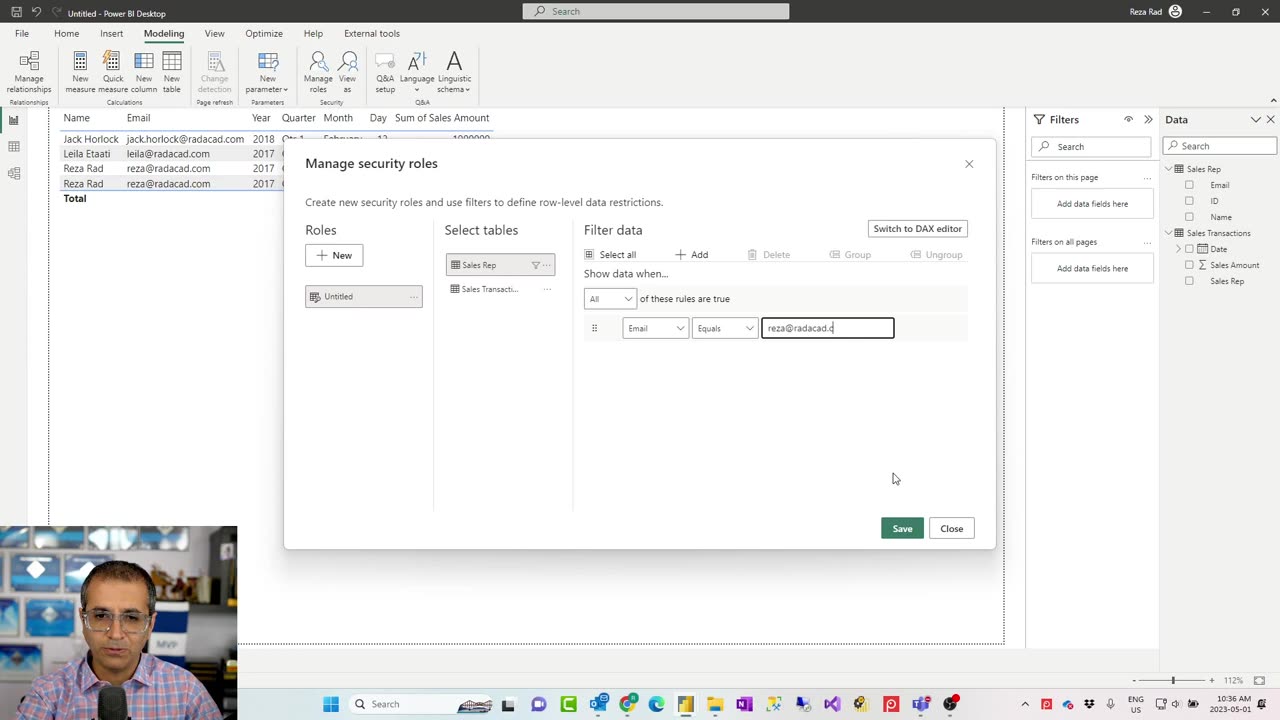The image size is (1280, 720).
Task: Open the File menu
Action: [x=22, y=33]
